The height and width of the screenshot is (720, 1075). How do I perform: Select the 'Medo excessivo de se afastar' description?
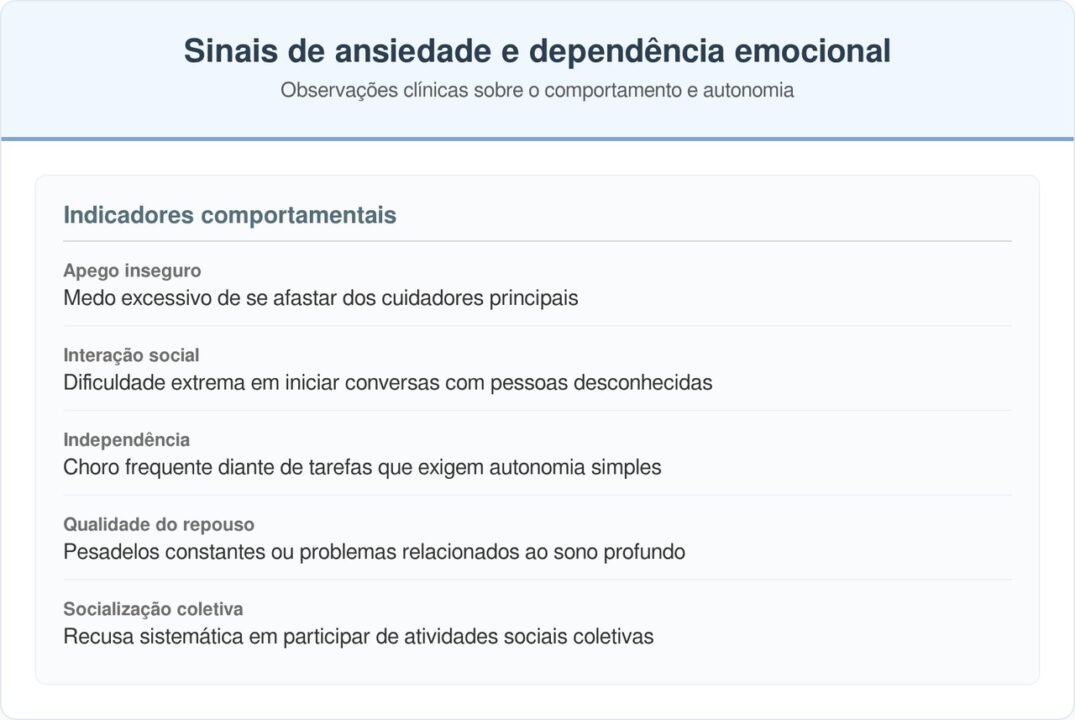320,298
